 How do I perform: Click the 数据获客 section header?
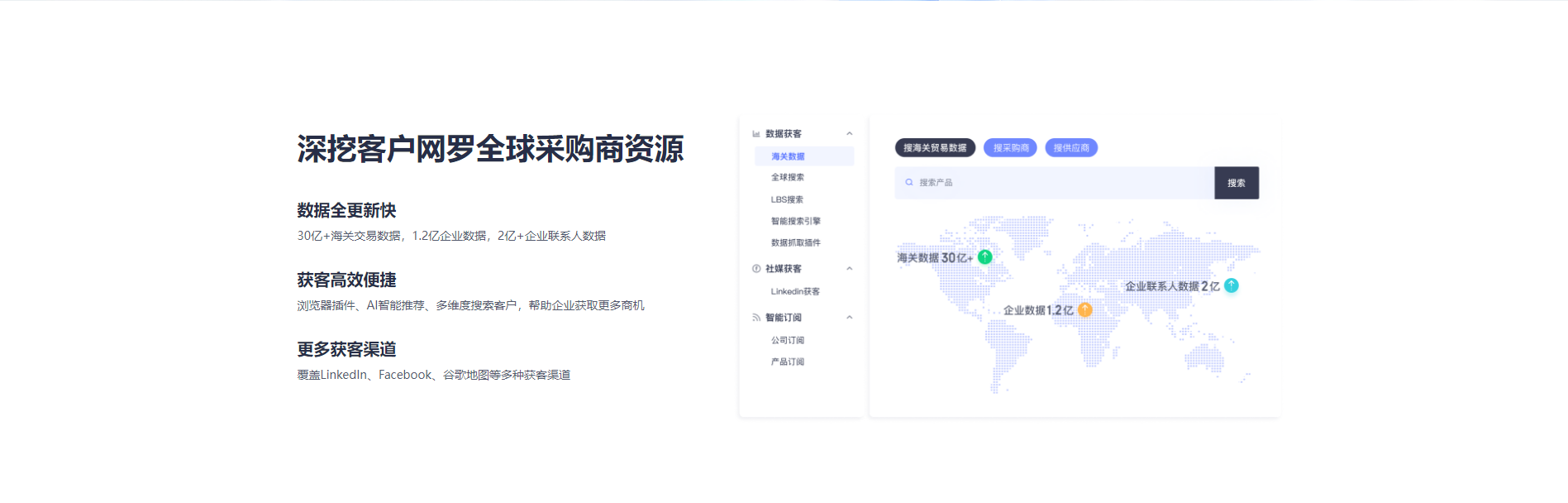(x=783, y=134)
